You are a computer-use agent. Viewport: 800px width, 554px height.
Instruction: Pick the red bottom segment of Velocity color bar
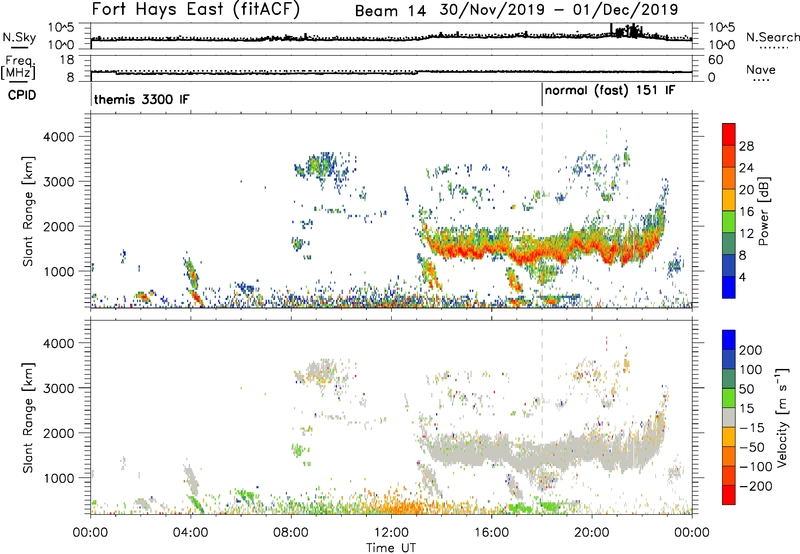[x=729, y=495]
